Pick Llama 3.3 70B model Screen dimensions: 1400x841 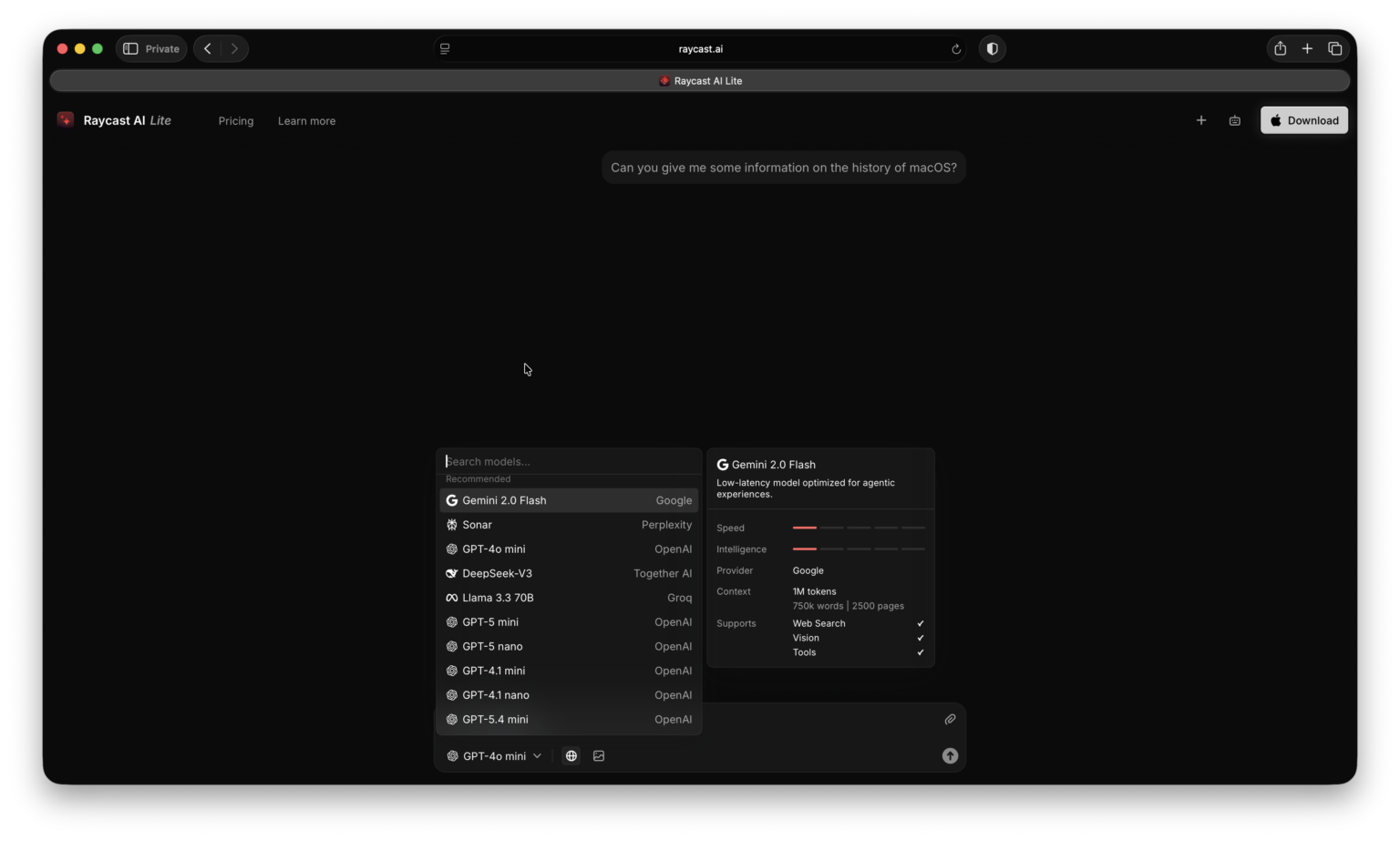(x=569, y=598)
